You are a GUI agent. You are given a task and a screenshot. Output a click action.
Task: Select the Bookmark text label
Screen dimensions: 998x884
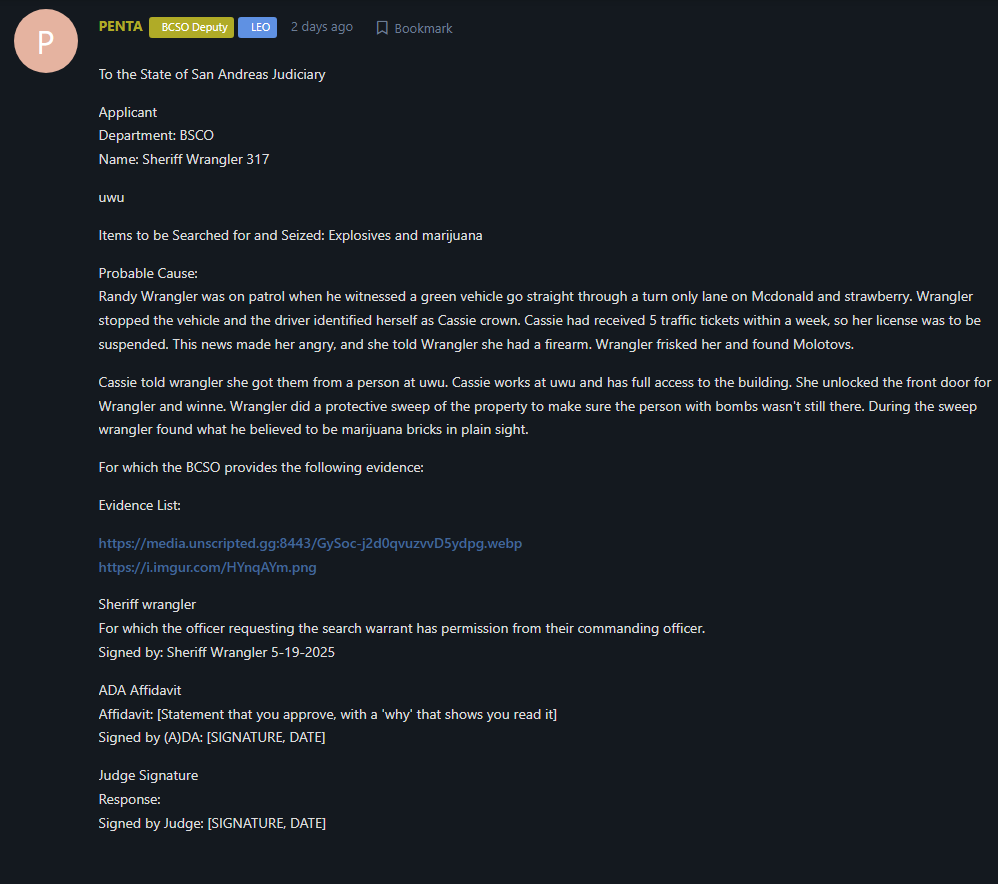[x=423, y=29]
